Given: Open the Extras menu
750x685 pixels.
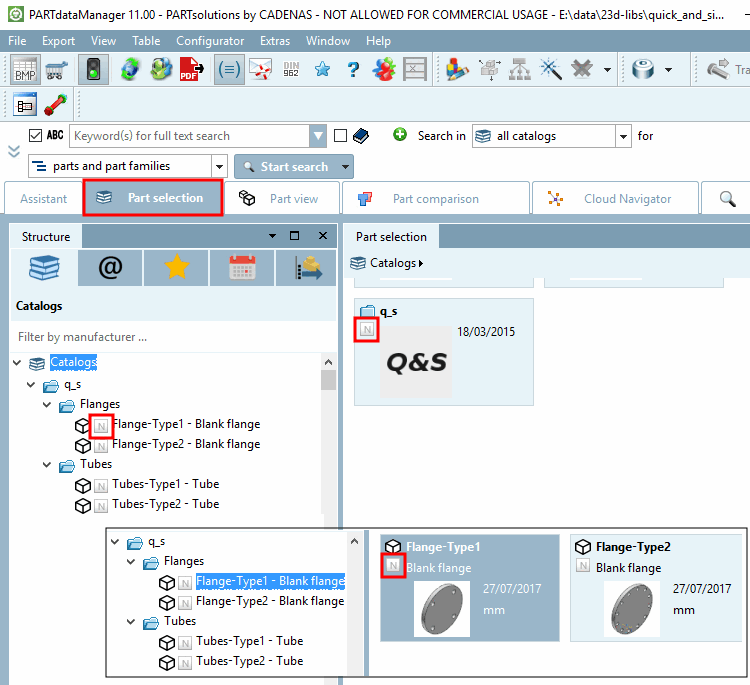Looking at the screenshot, I should (275, 41).
